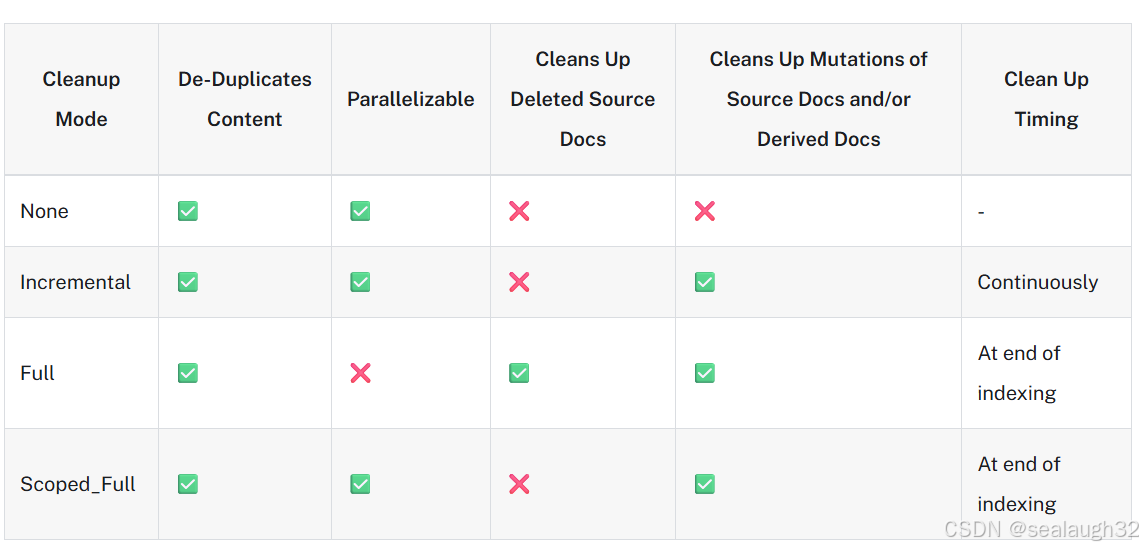This screenshot has width=1143, height=549.
Task: Click the Full row label
Action: tap(38, 373)
